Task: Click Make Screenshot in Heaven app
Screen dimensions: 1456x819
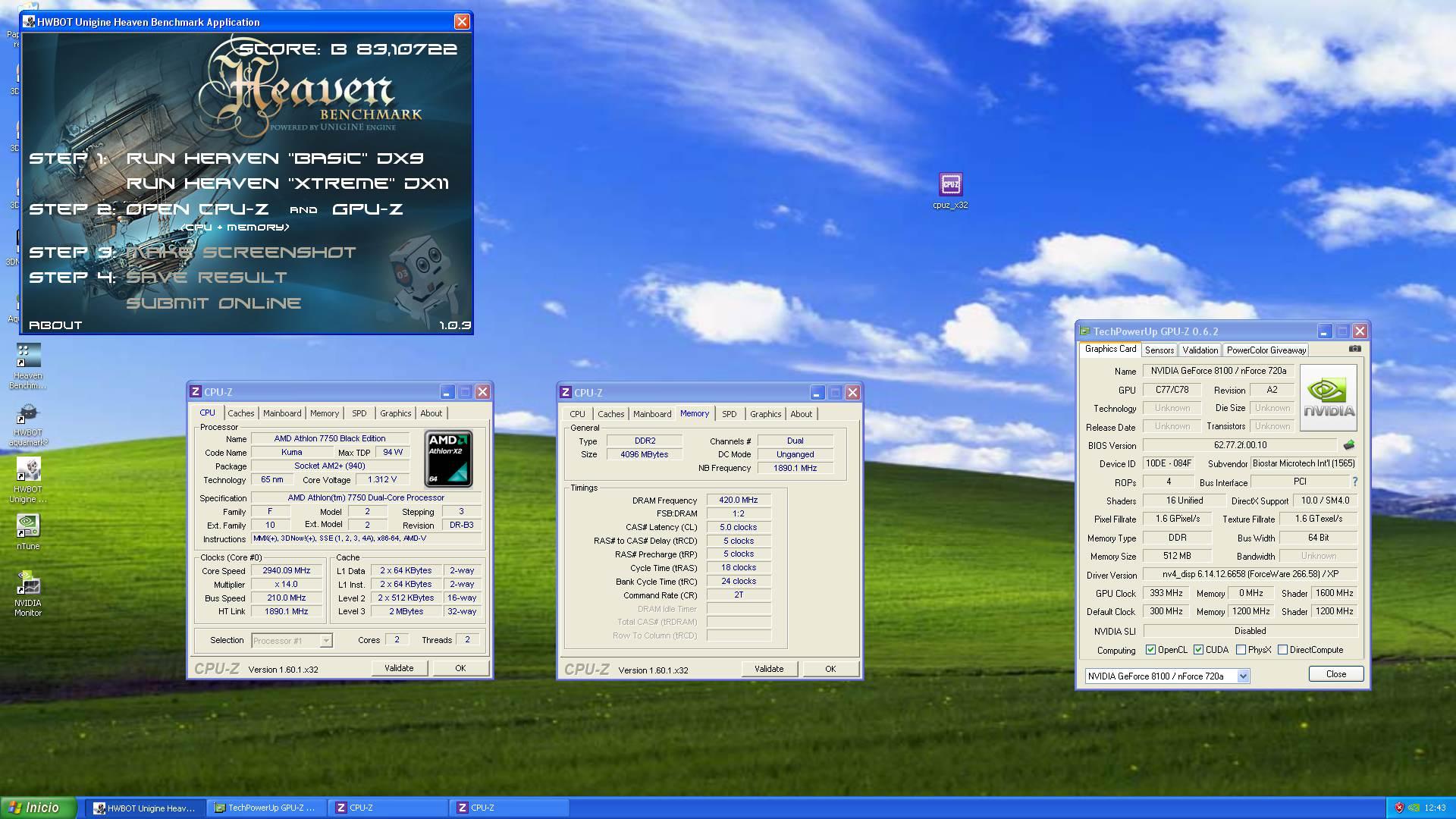Action: tap(241, 253)
